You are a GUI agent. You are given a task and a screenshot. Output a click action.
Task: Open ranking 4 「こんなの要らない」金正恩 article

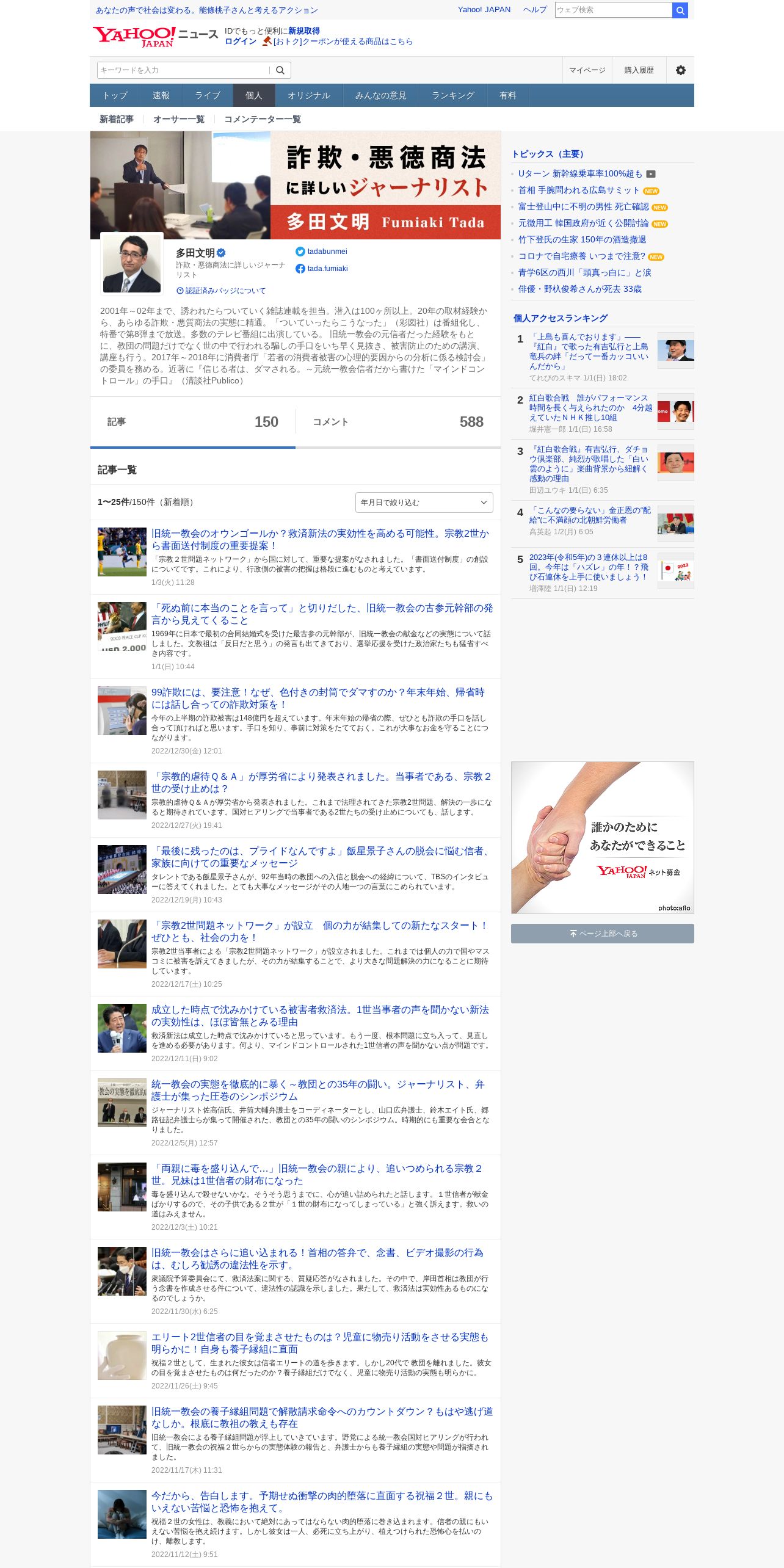[590, 515]
